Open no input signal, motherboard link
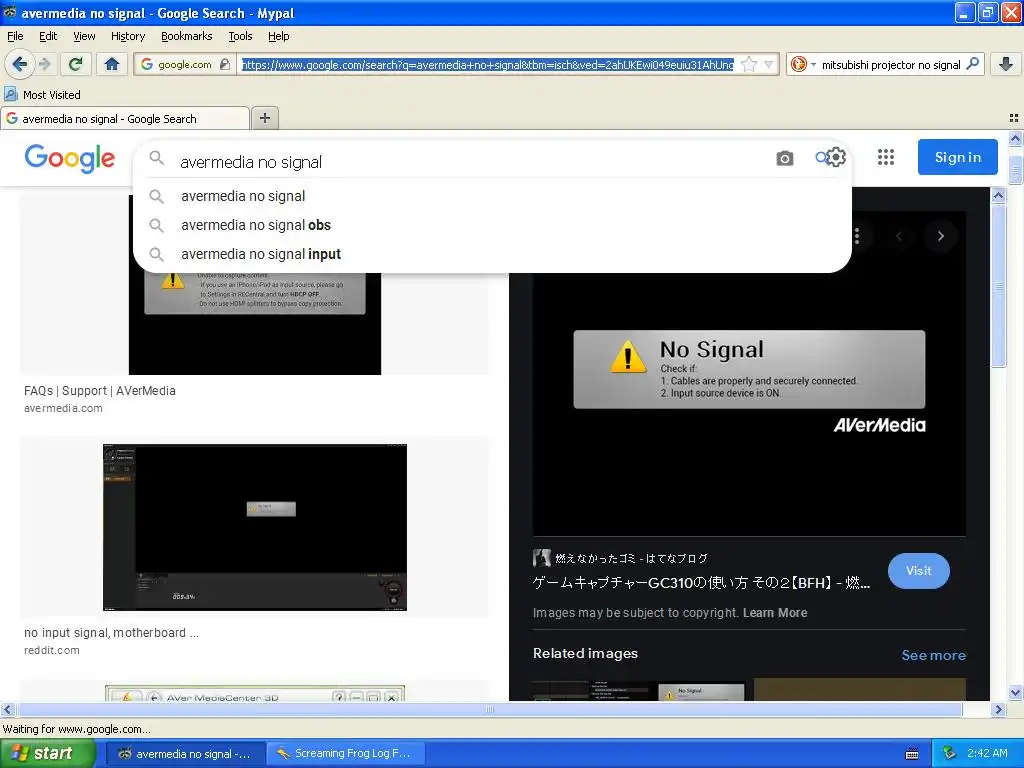 click(x=111, y=632)
